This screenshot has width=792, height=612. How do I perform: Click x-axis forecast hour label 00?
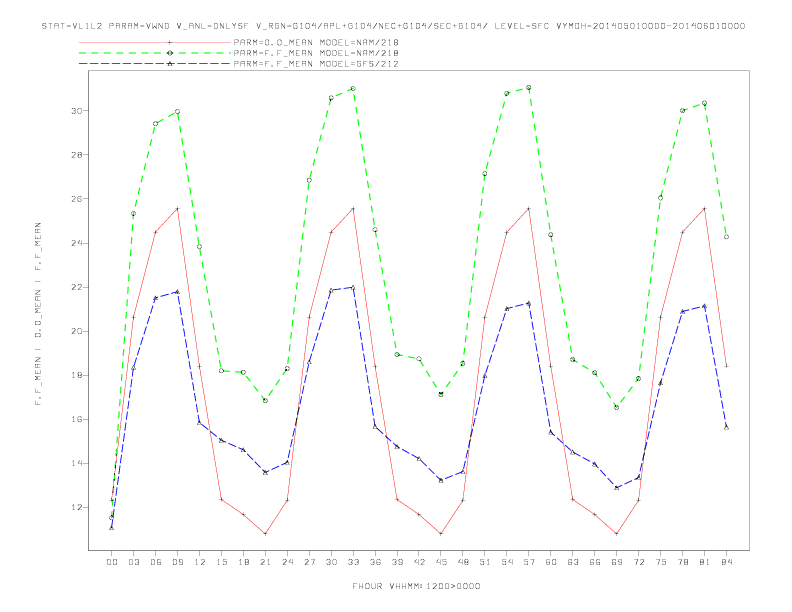pos(112,562)
